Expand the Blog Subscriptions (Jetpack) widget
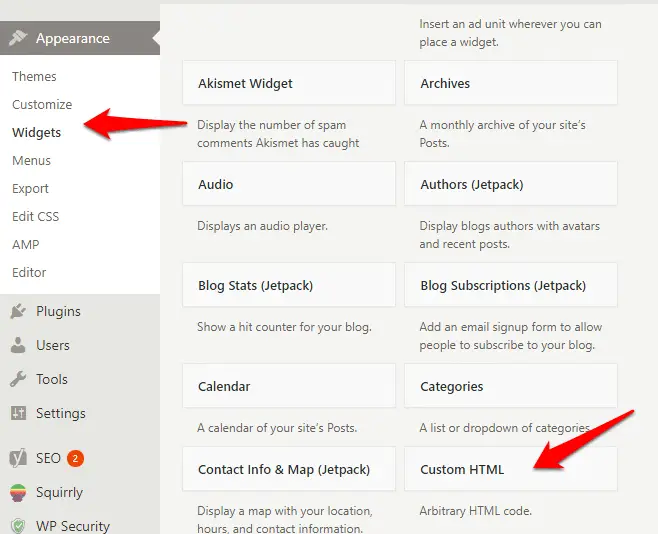Screen dimensions: 658x534 tap(511, 285)
